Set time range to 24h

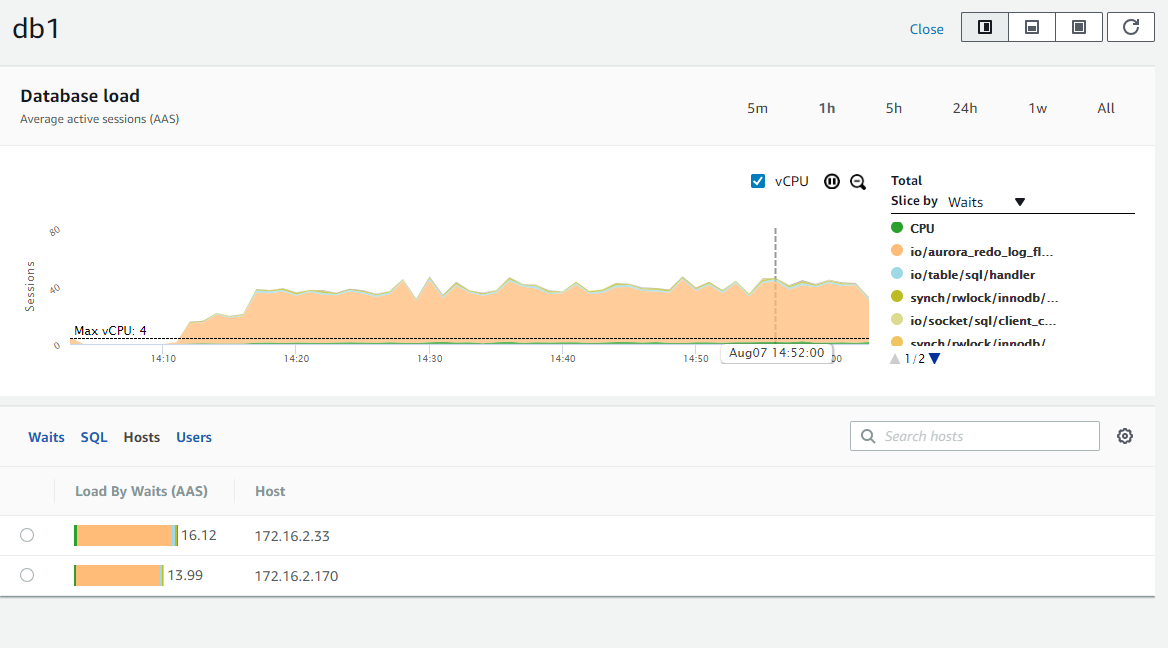coord(965,108)
